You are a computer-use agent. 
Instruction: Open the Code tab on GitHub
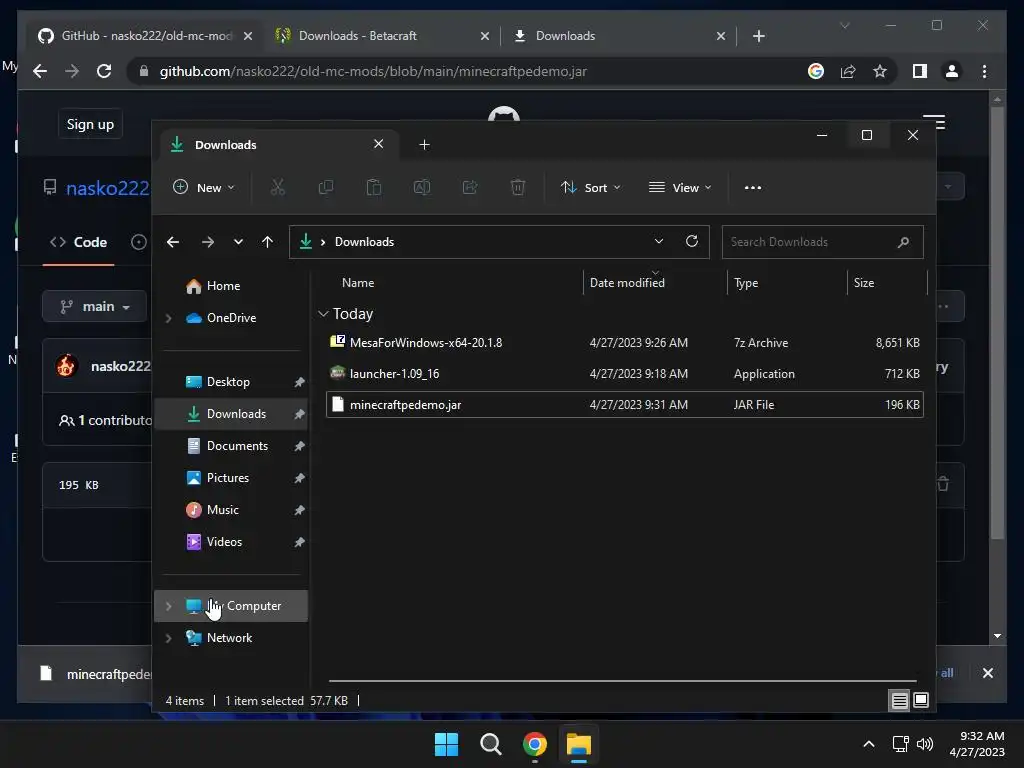pyautogui.click(x=78, y=242)
